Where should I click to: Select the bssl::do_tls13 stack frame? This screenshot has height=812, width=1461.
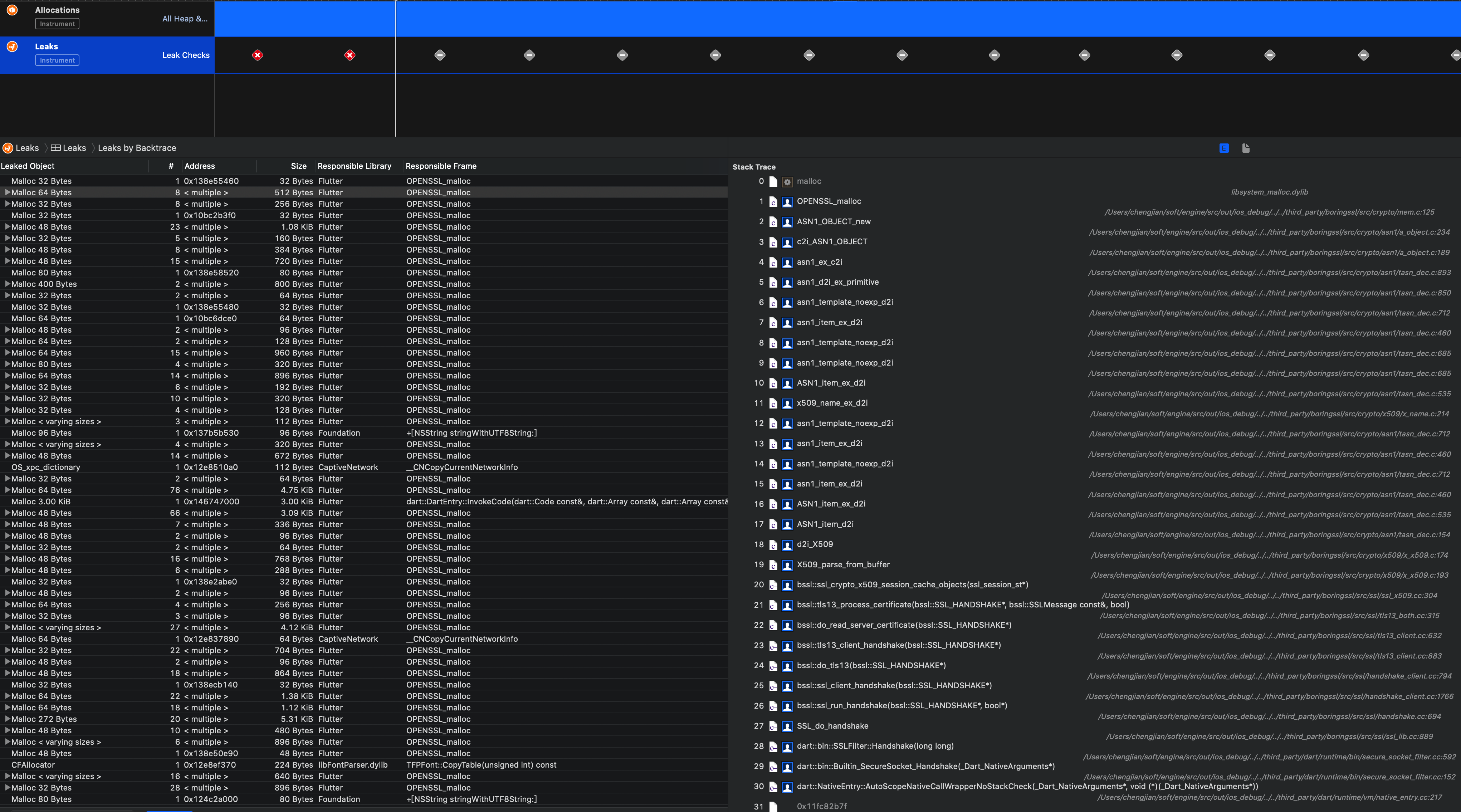pos(871,666)
